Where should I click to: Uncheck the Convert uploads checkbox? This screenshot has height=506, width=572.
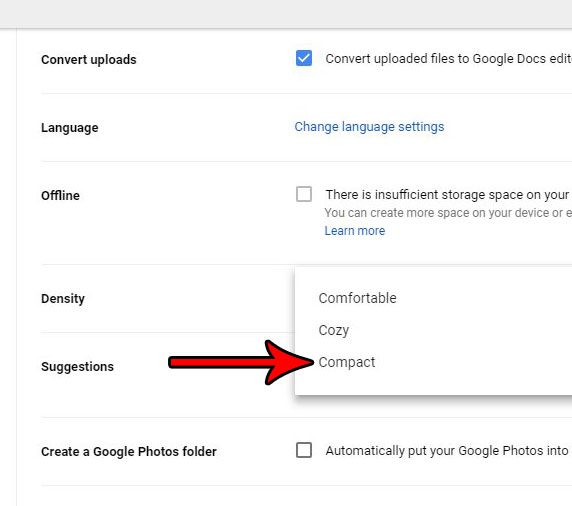[304, 58]
